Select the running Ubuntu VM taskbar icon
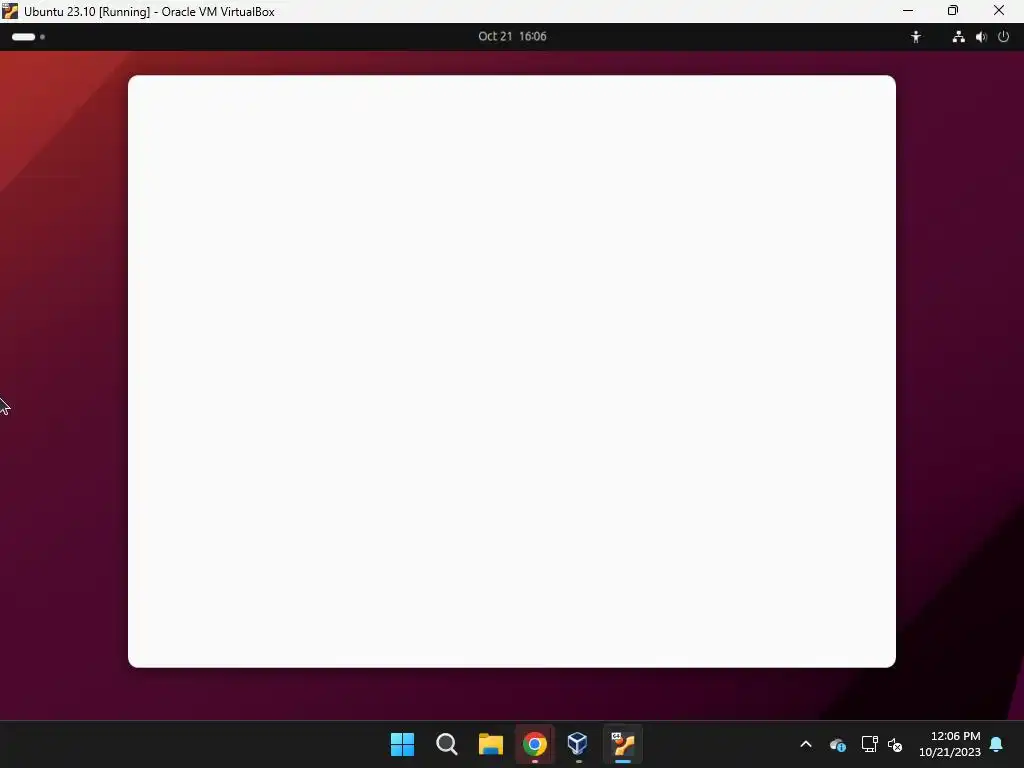This screenshot has height=768, width=1024. point(623,744)
